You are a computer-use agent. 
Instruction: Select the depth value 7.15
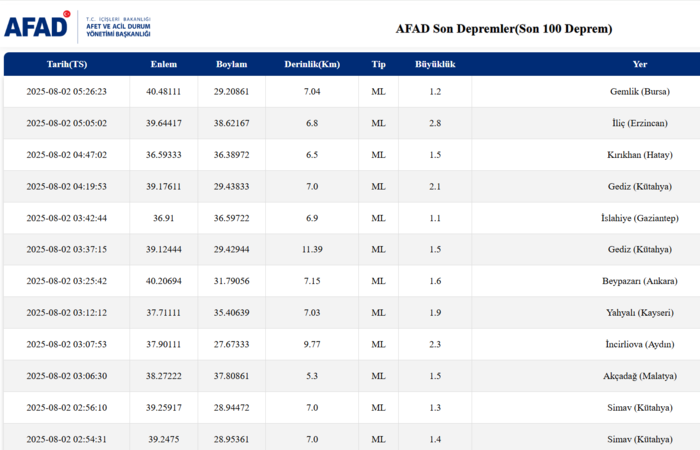click(312, 281)
